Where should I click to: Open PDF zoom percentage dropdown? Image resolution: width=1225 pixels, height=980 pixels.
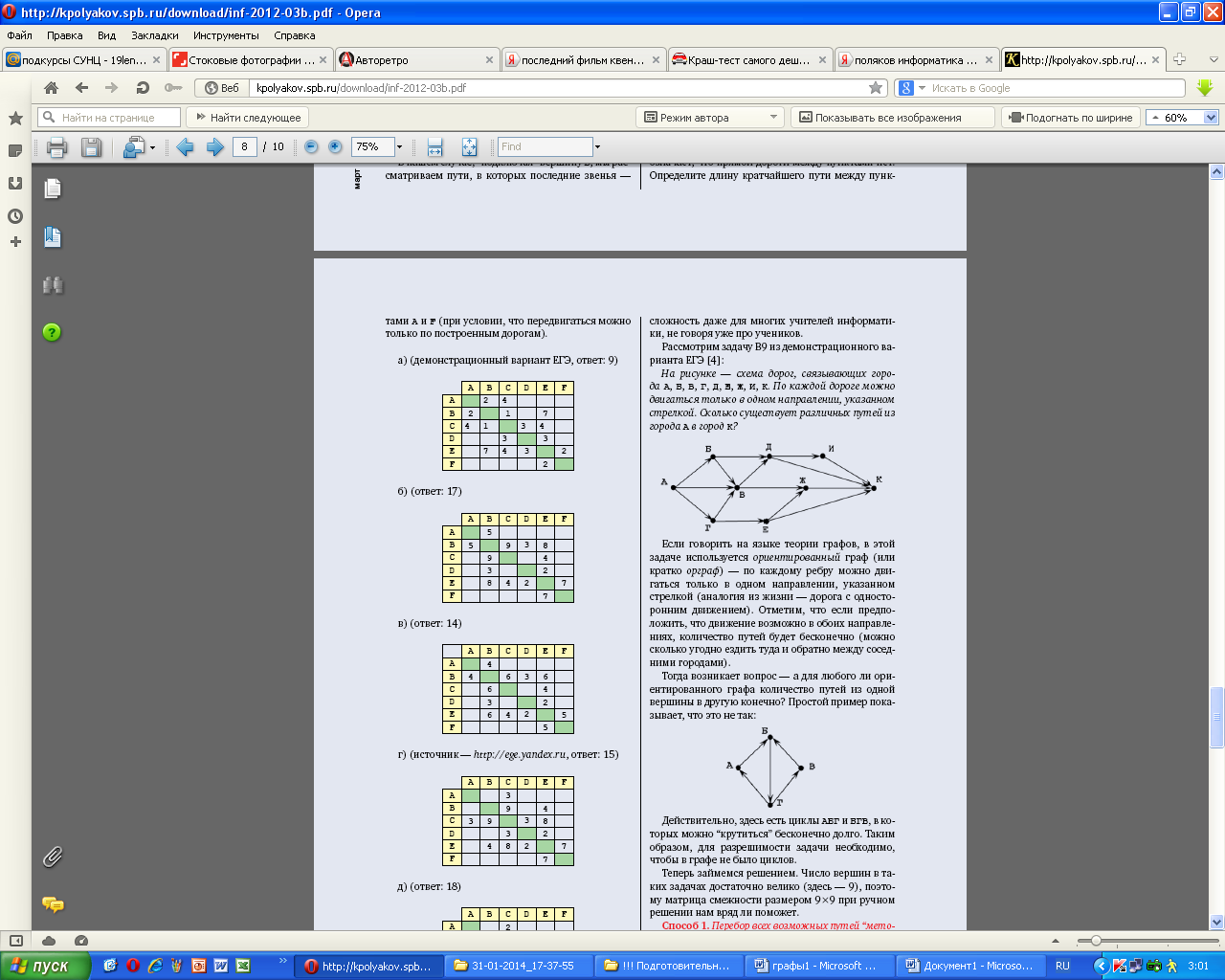coord(399,147)
